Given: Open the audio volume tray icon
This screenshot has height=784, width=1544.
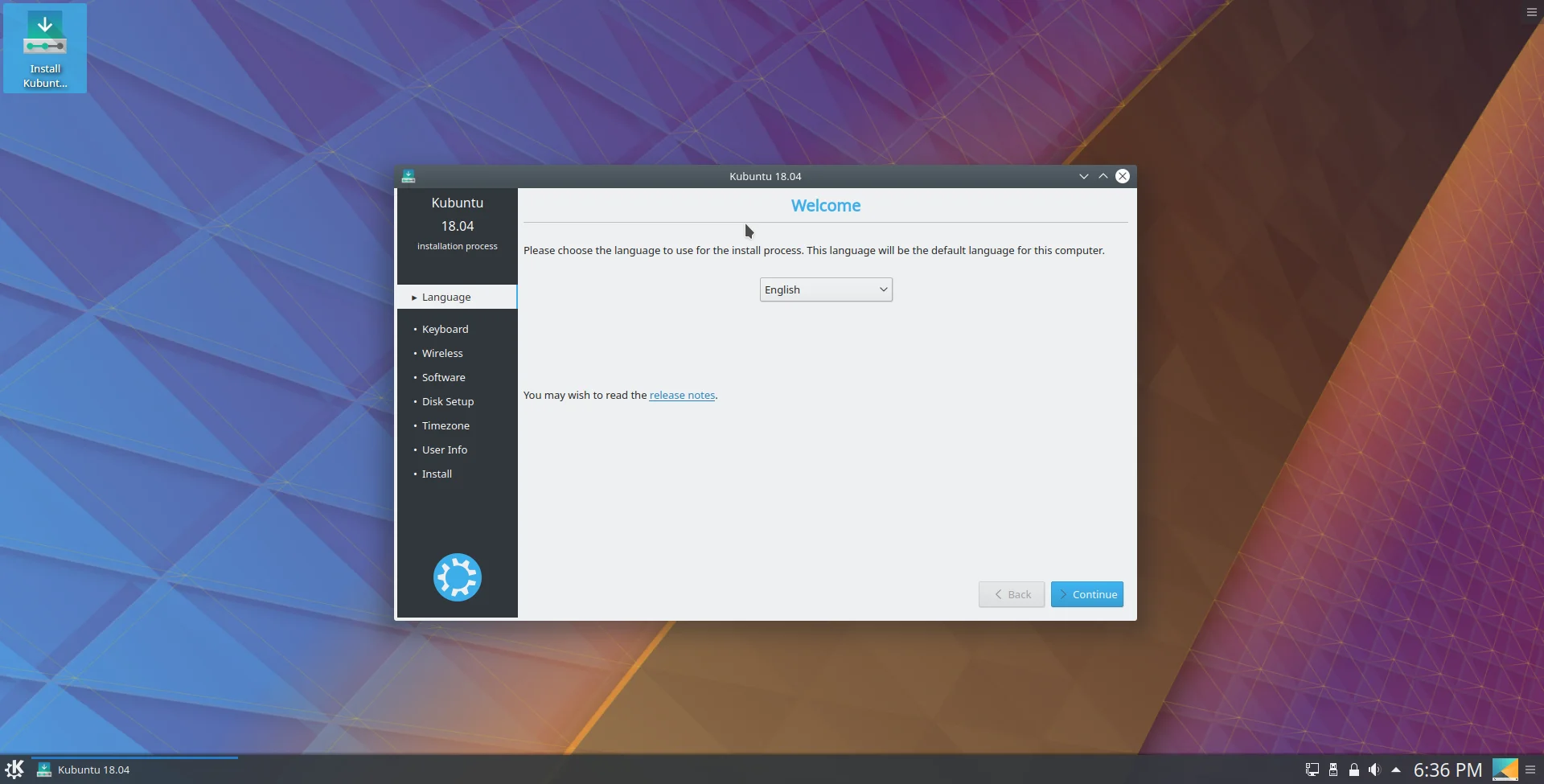Looking at the screenshot, I should [1374, 770].
